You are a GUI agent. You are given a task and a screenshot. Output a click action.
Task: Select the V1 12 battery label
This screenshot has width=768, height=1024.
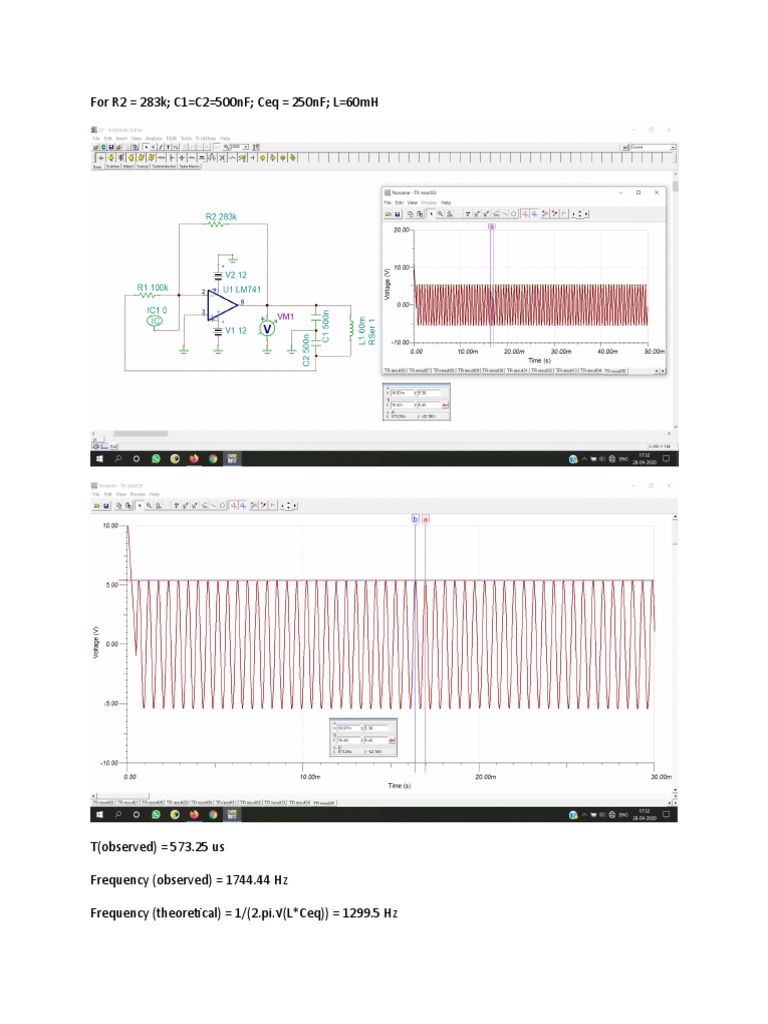(236, 330)
